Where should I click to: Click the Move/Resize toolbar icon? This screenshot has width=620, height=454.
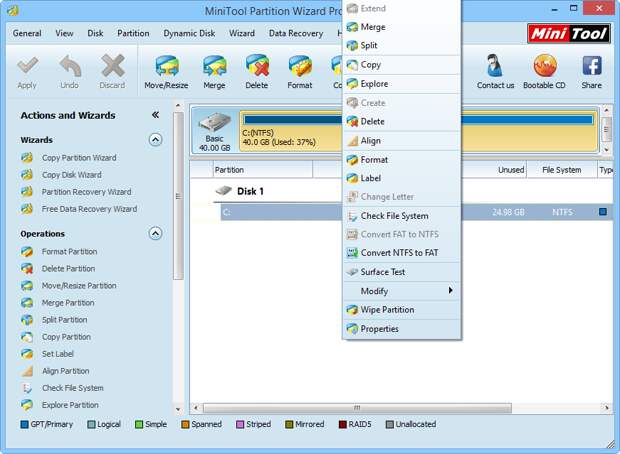[167, 68]
